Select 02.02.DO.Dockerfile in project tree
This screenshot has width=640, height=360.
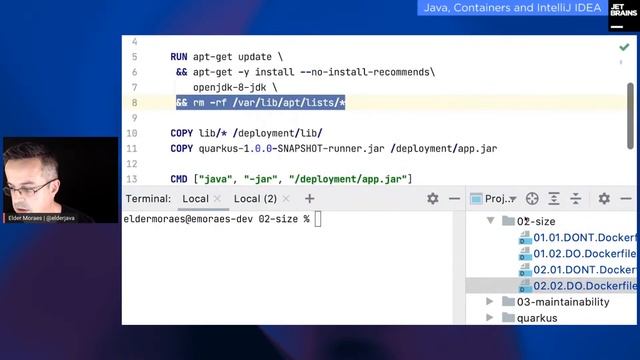(578, 286)
